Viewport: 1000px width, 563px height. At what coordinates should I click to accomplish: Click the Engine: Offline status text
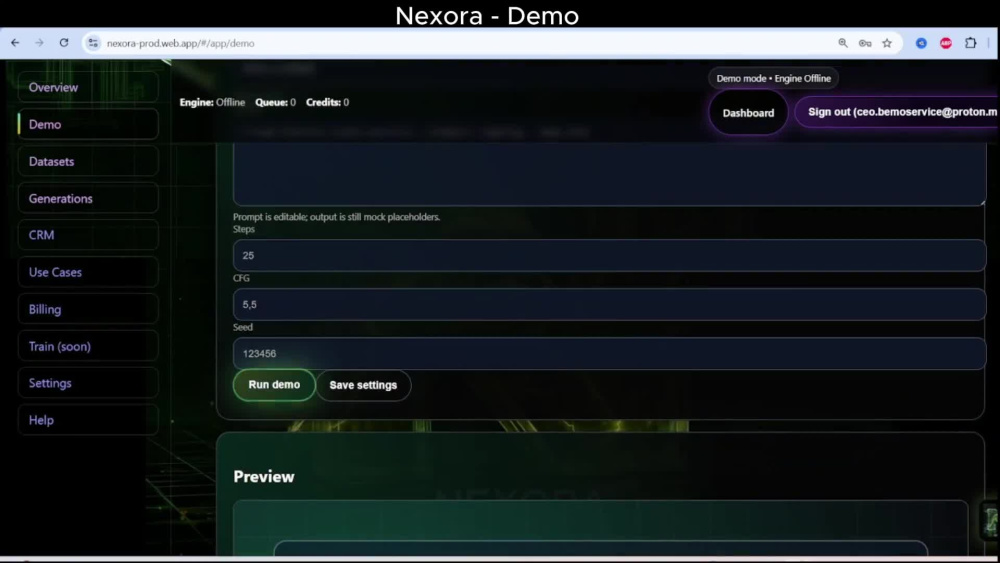click(x=212, y=102)
